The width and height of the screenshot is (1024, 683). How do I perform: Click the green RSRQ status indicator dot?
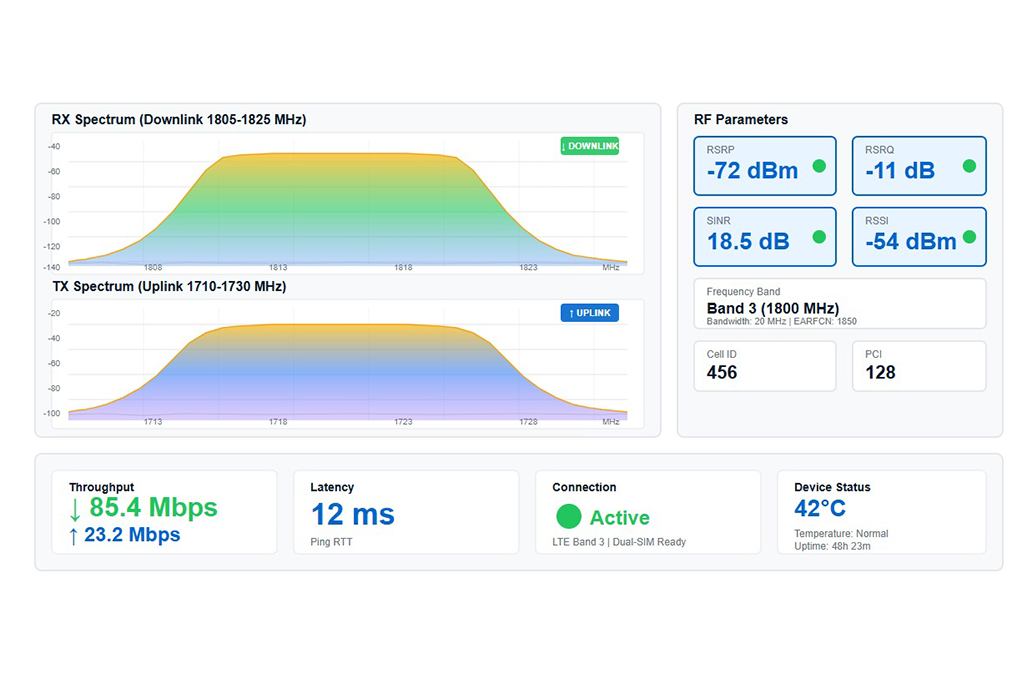click(x=969, y=166)
